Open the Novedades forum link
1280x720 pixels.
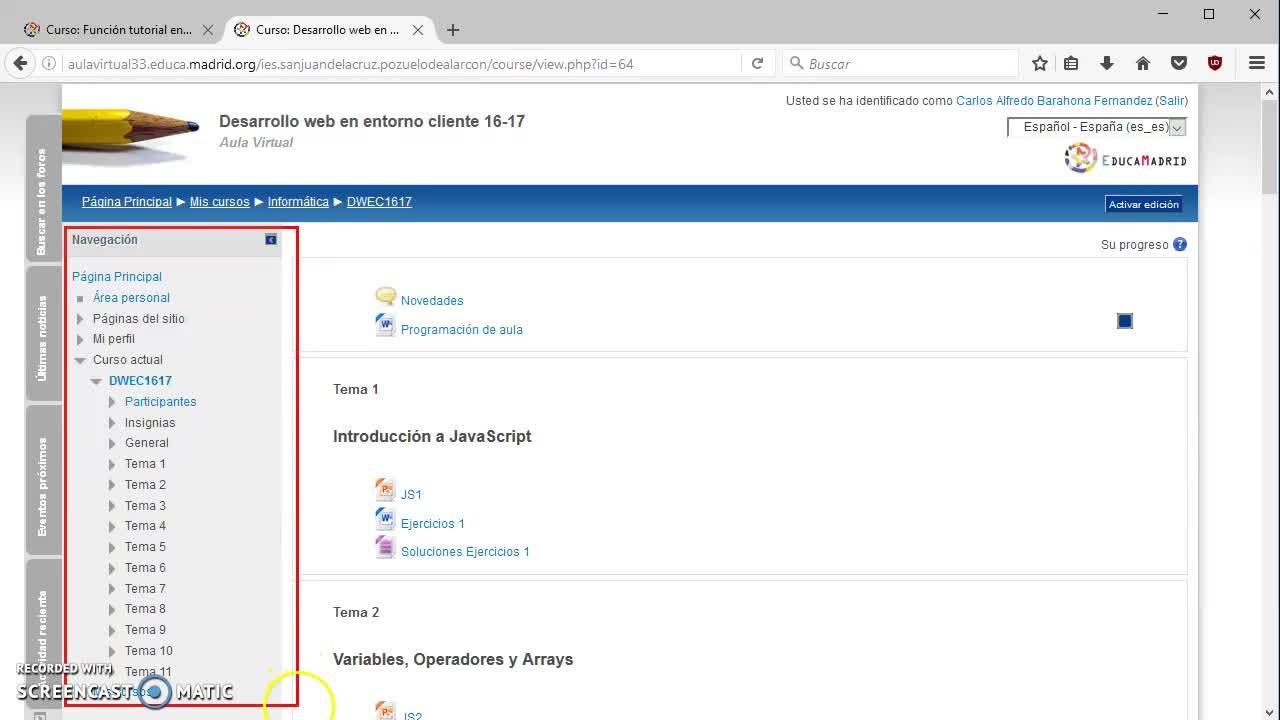432,301
